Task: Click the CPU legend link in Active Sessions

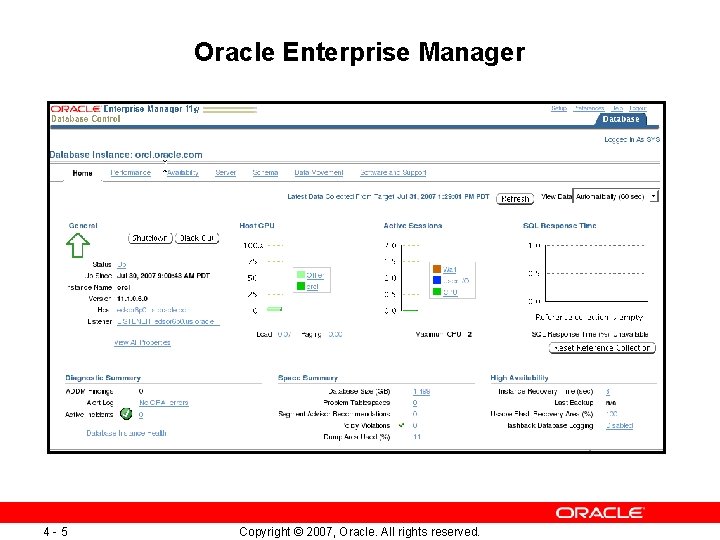Action: point(450,292)
